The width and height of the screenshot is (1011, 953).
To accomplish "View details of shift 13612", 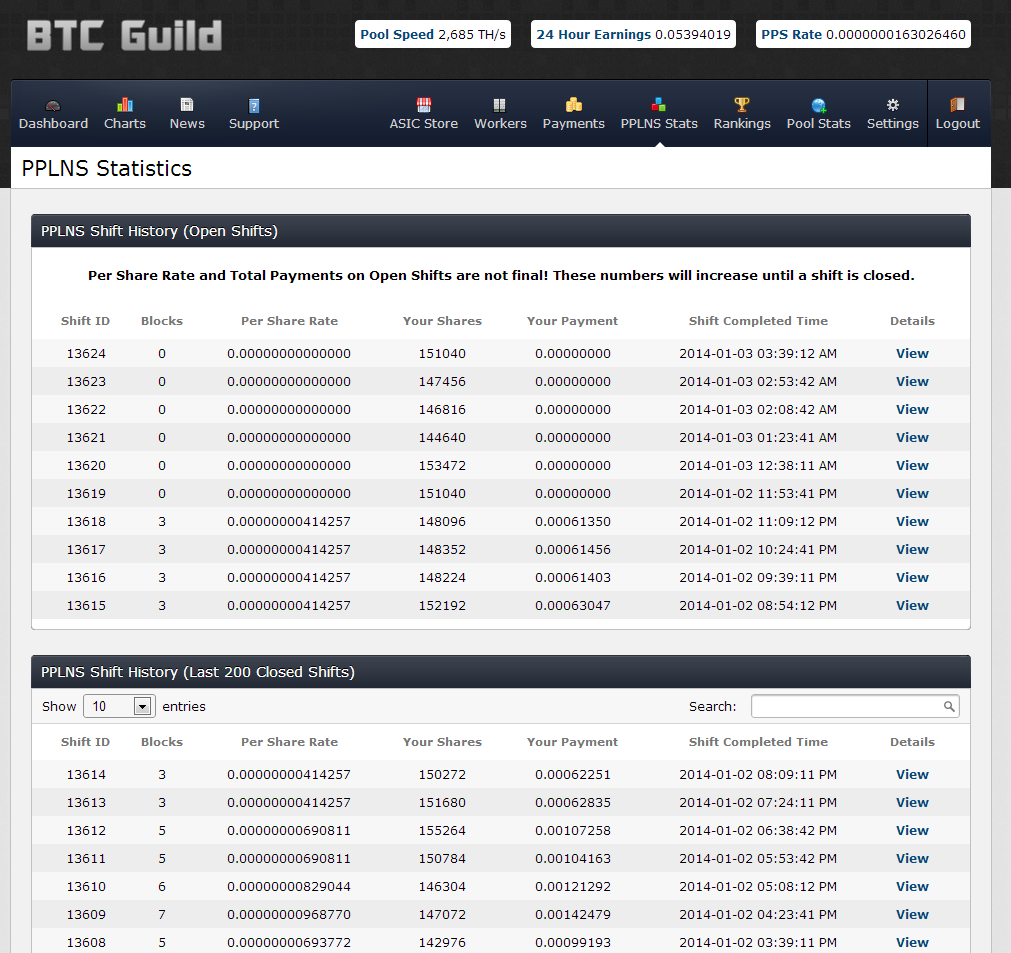I will [912, 830].
